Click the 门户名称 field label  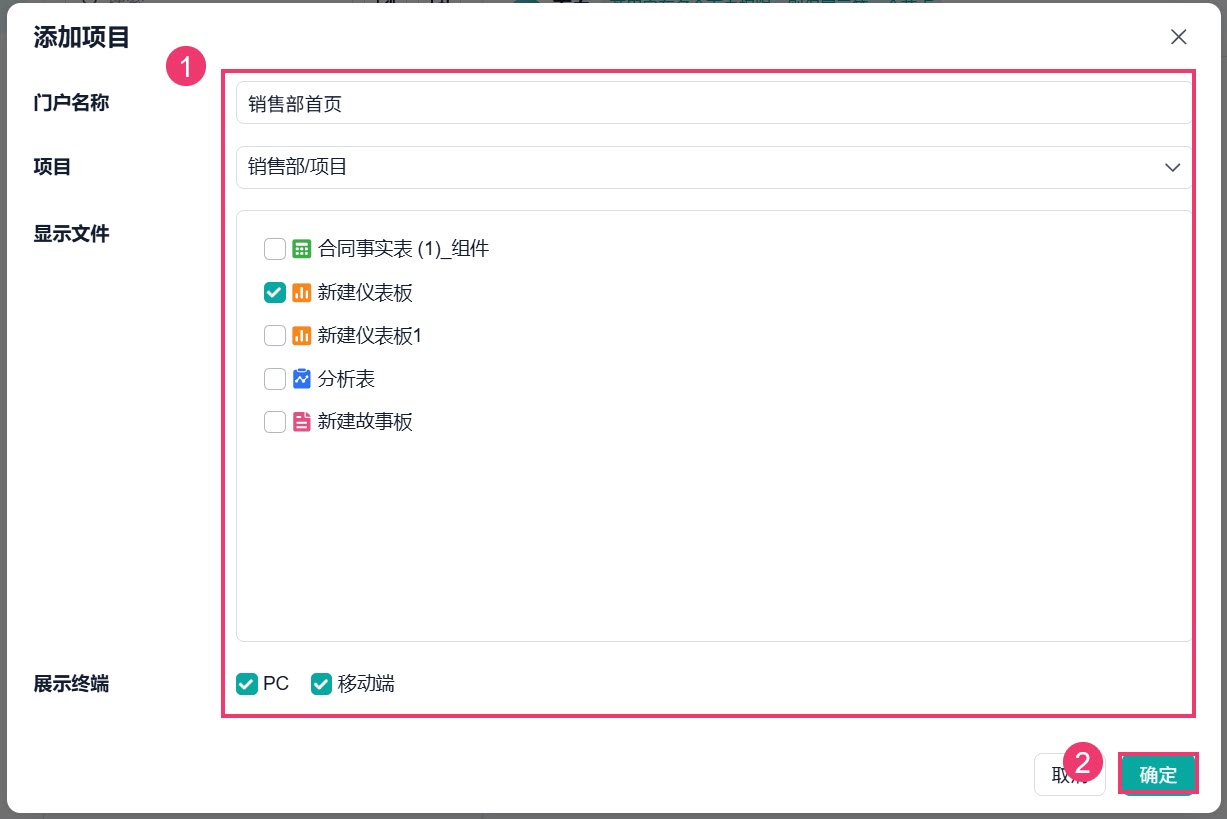pos(71,102)
